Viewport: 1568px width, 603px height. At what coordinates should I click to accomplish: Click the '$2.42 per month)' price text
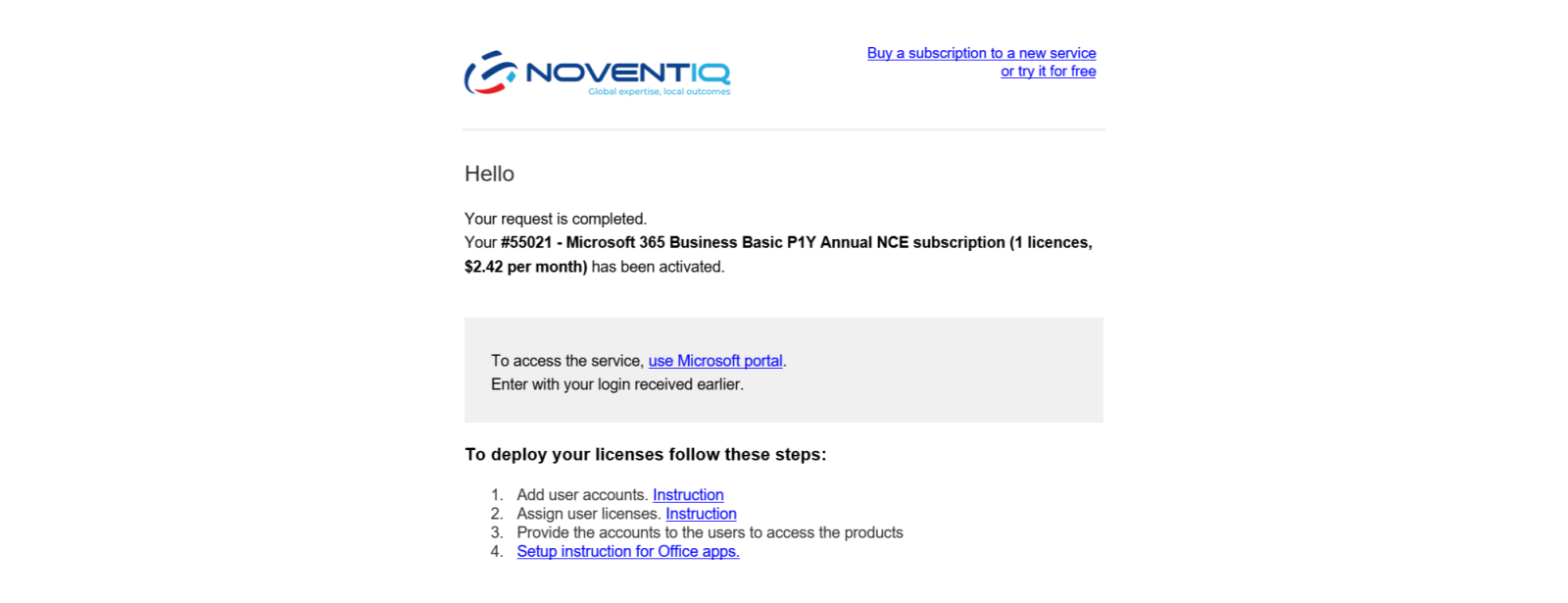pyautogui.click(x=525, y=267)
